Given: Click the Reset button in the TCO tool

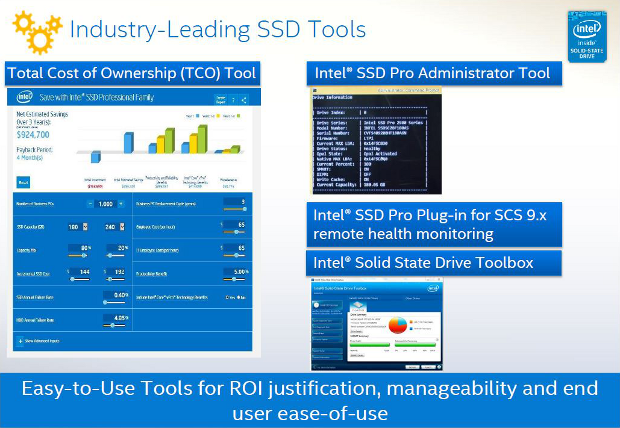Looking at the screenshot, I should click(23, 182).
